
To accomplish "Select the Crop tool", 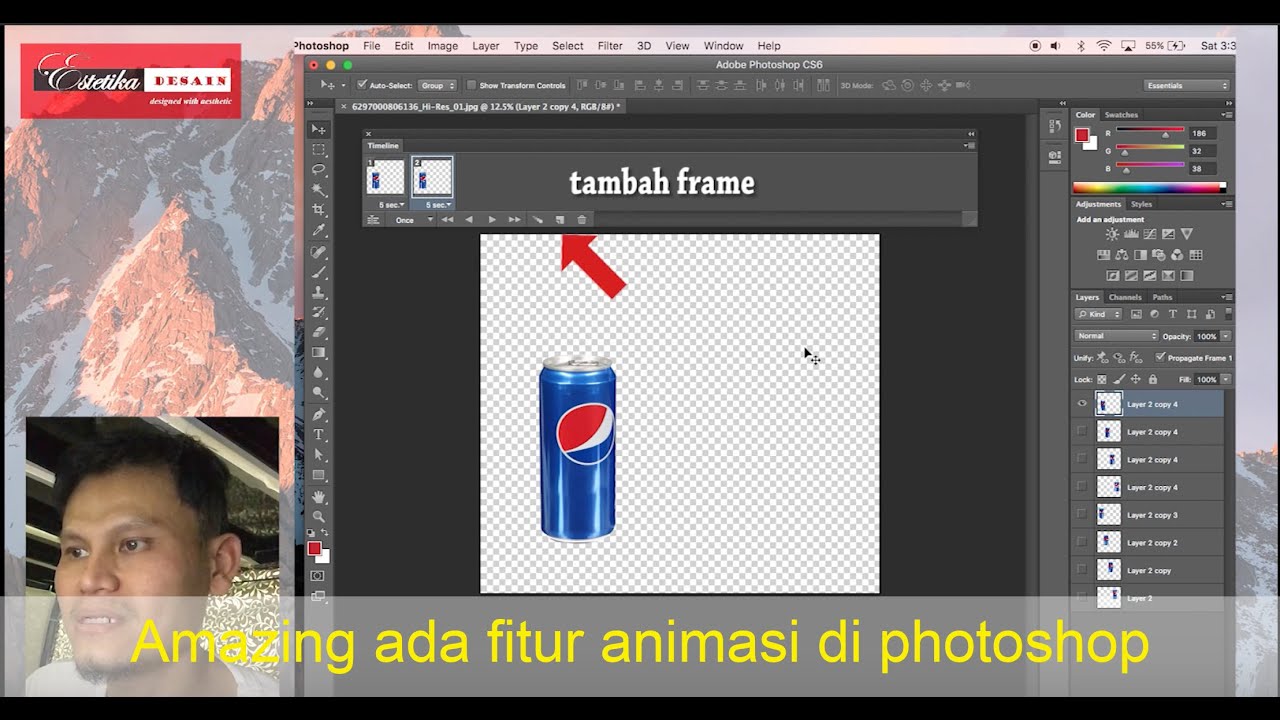I will click(x=319, y=210).
